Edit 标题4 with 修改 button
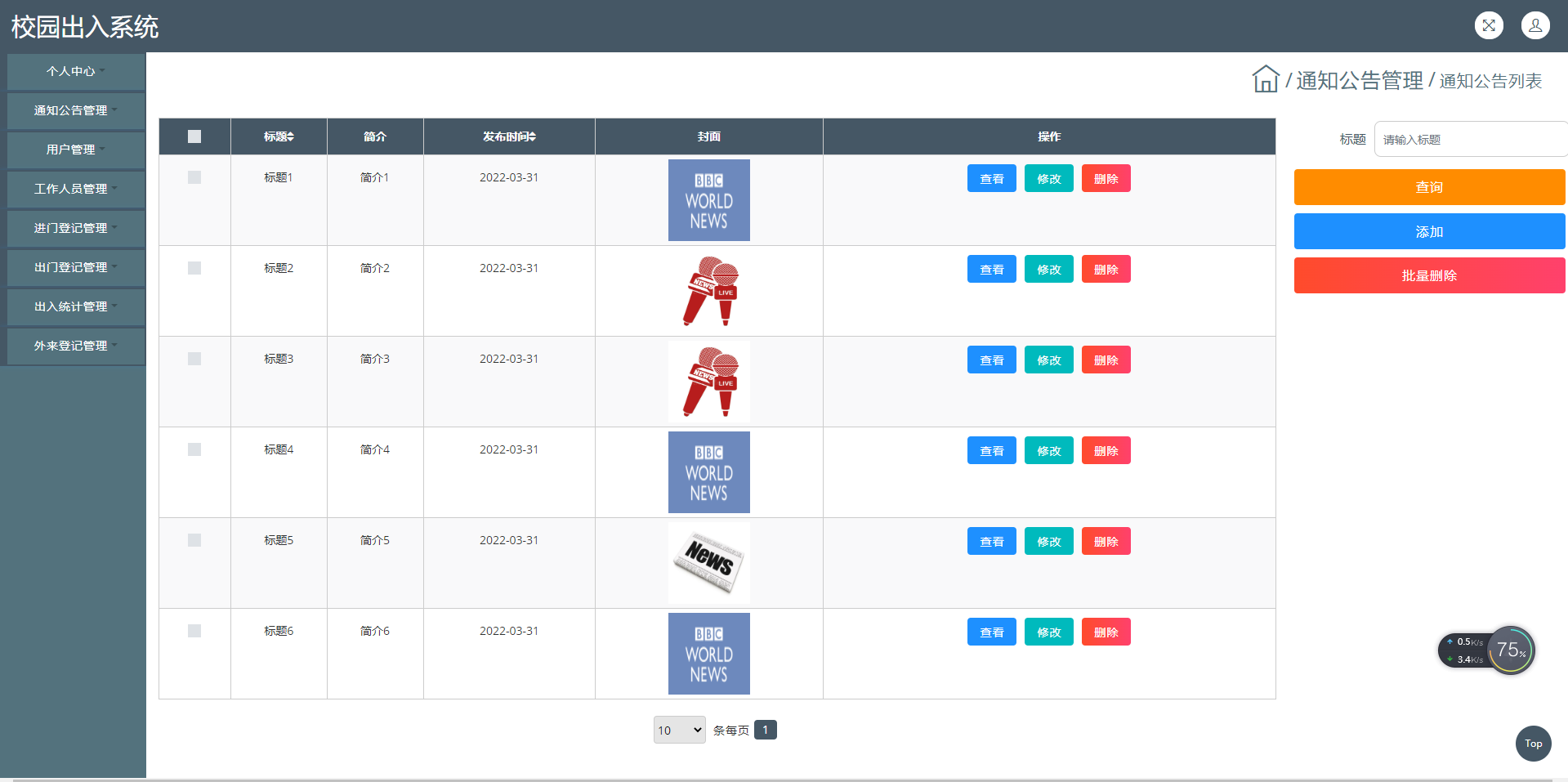1568x782 pixels. click(1049, 450)
